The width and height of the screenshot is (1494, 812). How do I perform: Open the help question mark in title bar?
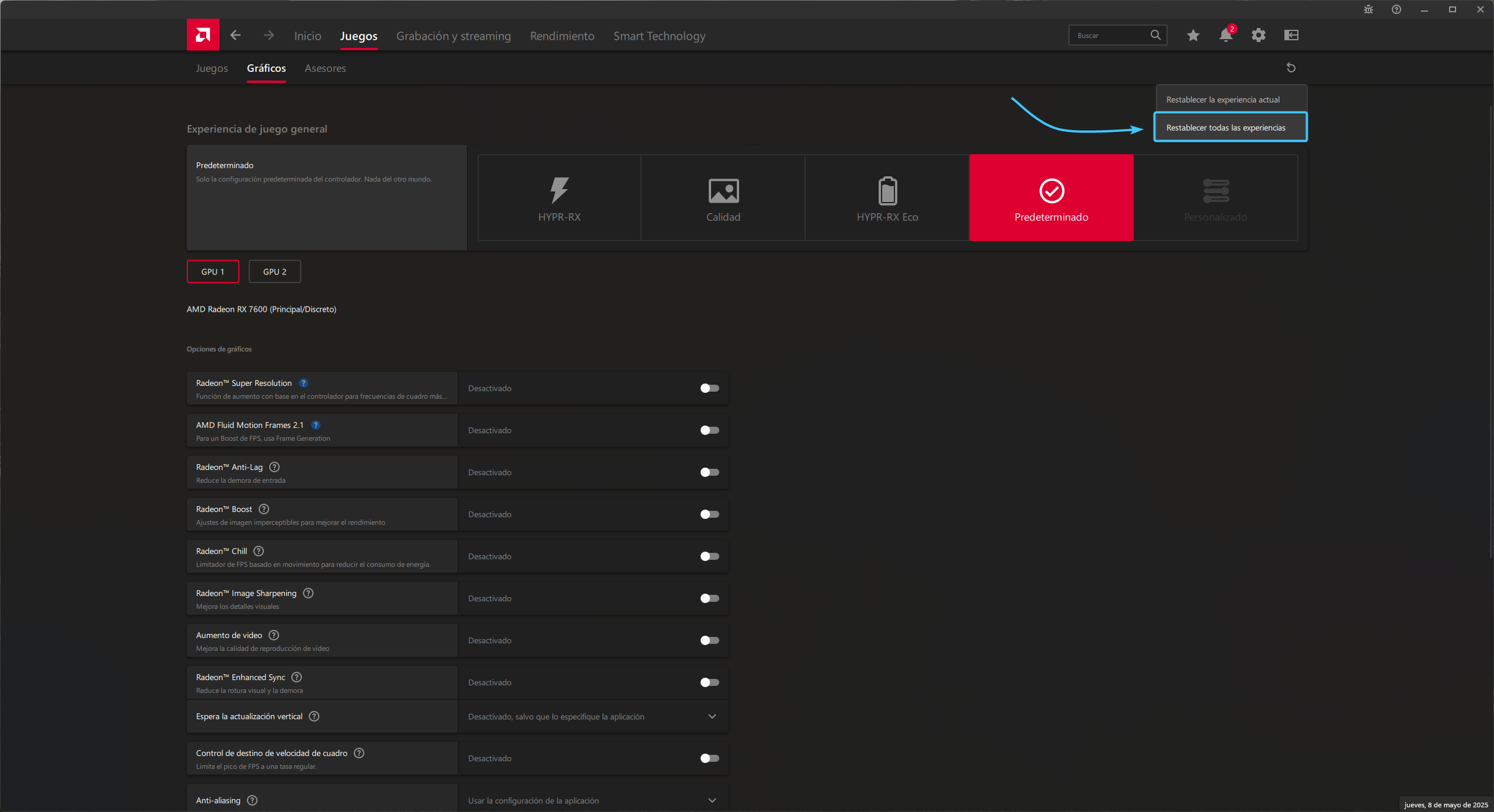coord(1397,9)
